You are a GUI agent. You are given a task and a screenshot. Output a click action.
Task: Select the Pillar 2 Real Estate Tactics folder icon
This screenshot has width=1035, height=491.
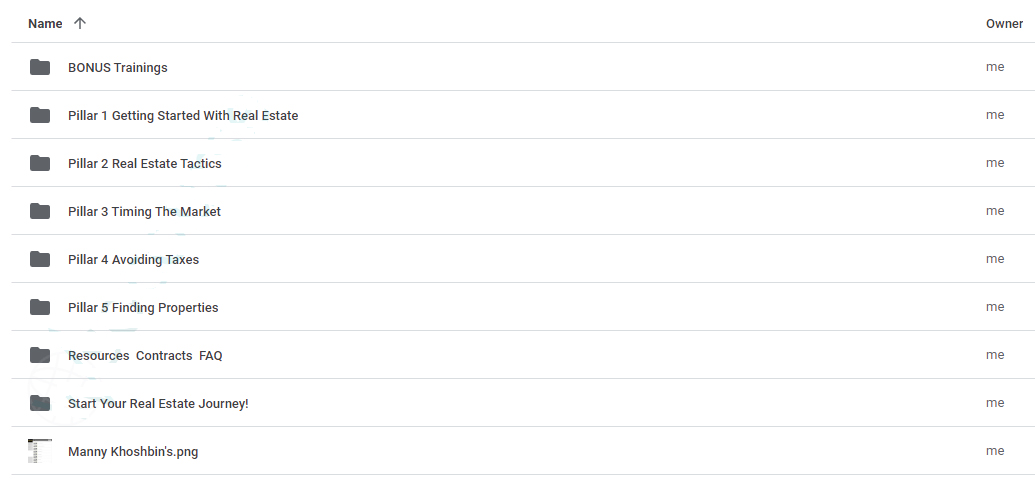[40, 163]
